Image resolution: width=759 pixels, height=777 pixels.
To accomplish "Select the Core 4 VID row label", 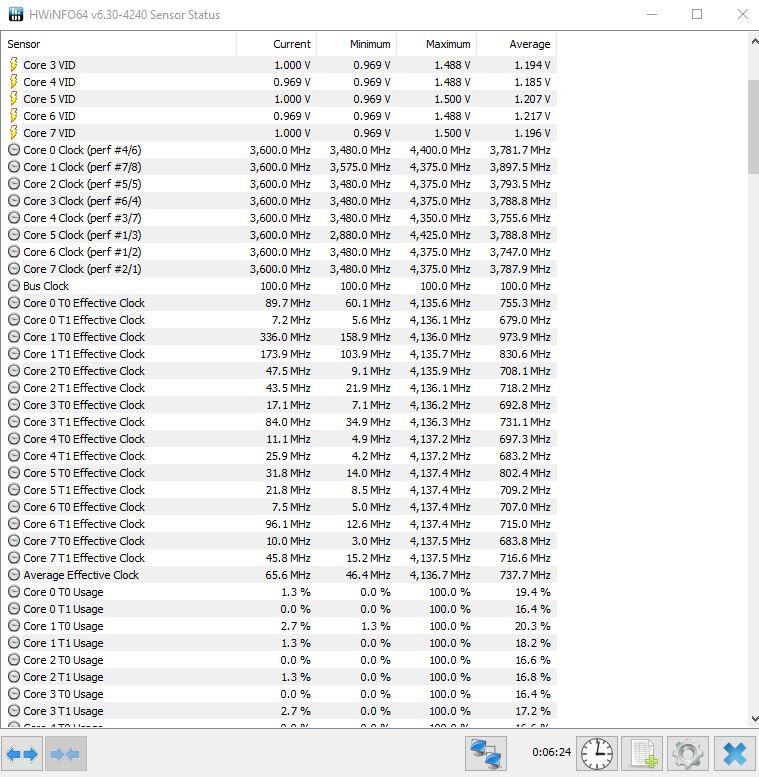I will click(50, 82).
